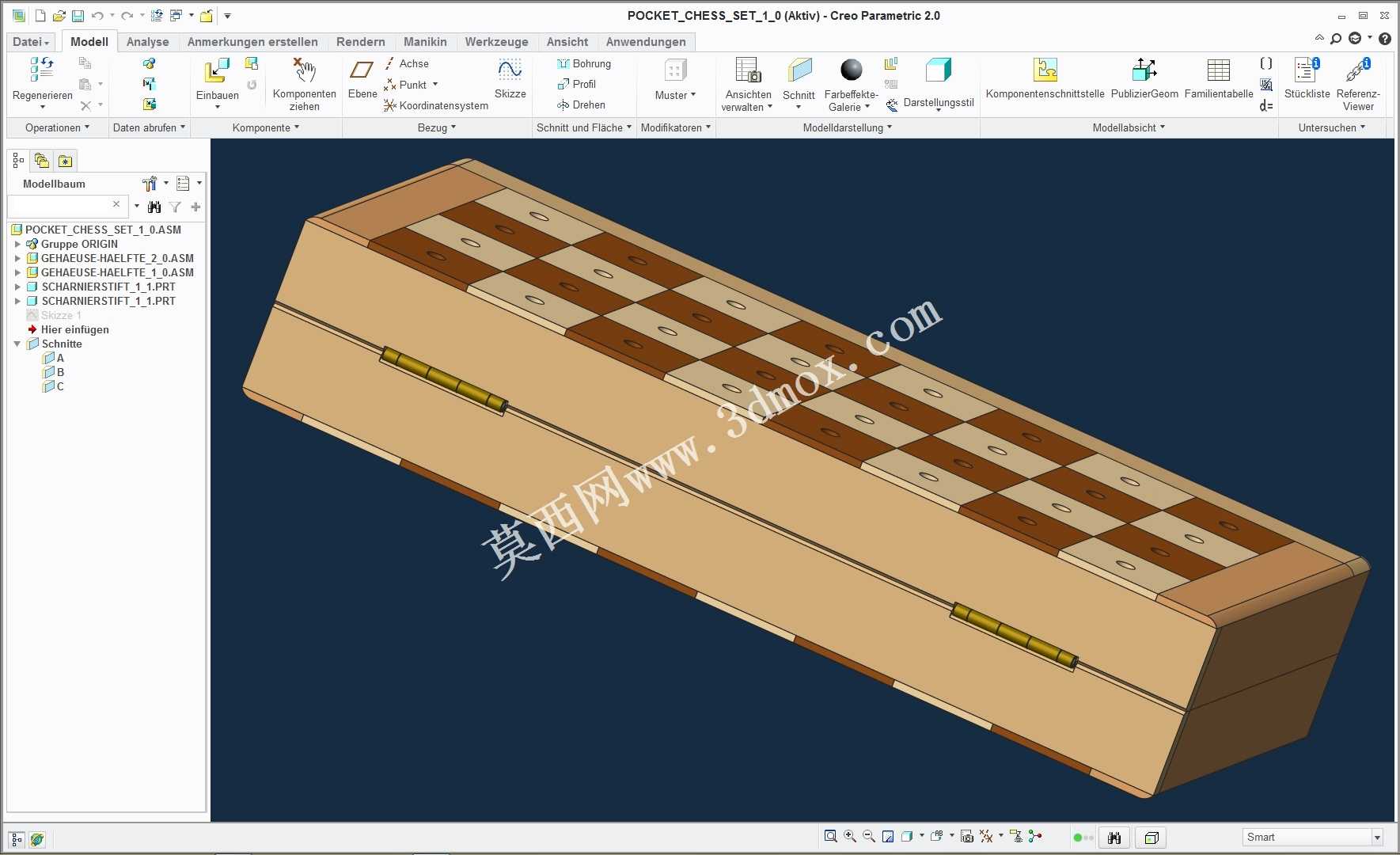
Task: Click the zoom in magnifier in bottom toolbar
Action: click(x=849, y=836)
